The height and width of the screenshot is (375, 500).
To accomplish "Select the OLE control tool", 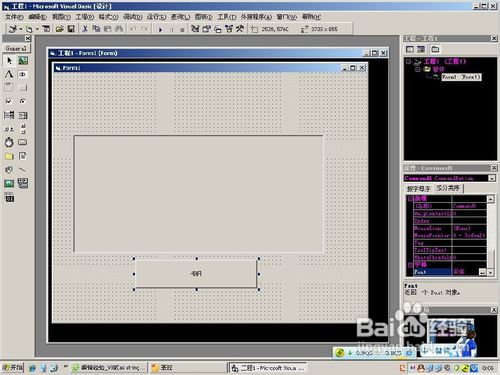I will 9,198.
